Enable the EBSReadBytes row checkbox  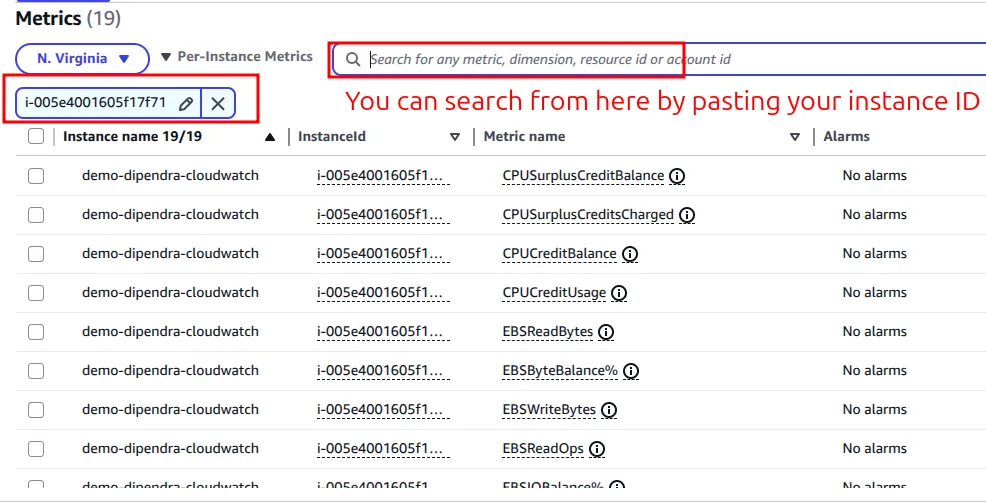pos(36,332)
